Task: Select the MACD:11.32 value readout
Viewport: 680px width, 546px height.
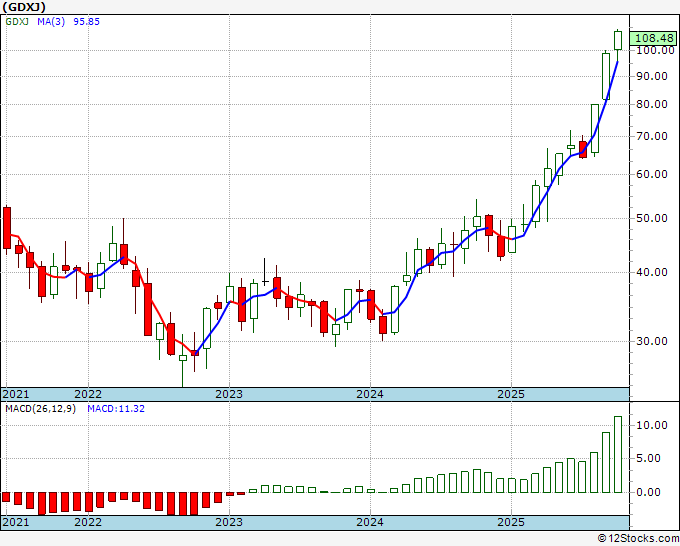Action: tap(116, 409)
